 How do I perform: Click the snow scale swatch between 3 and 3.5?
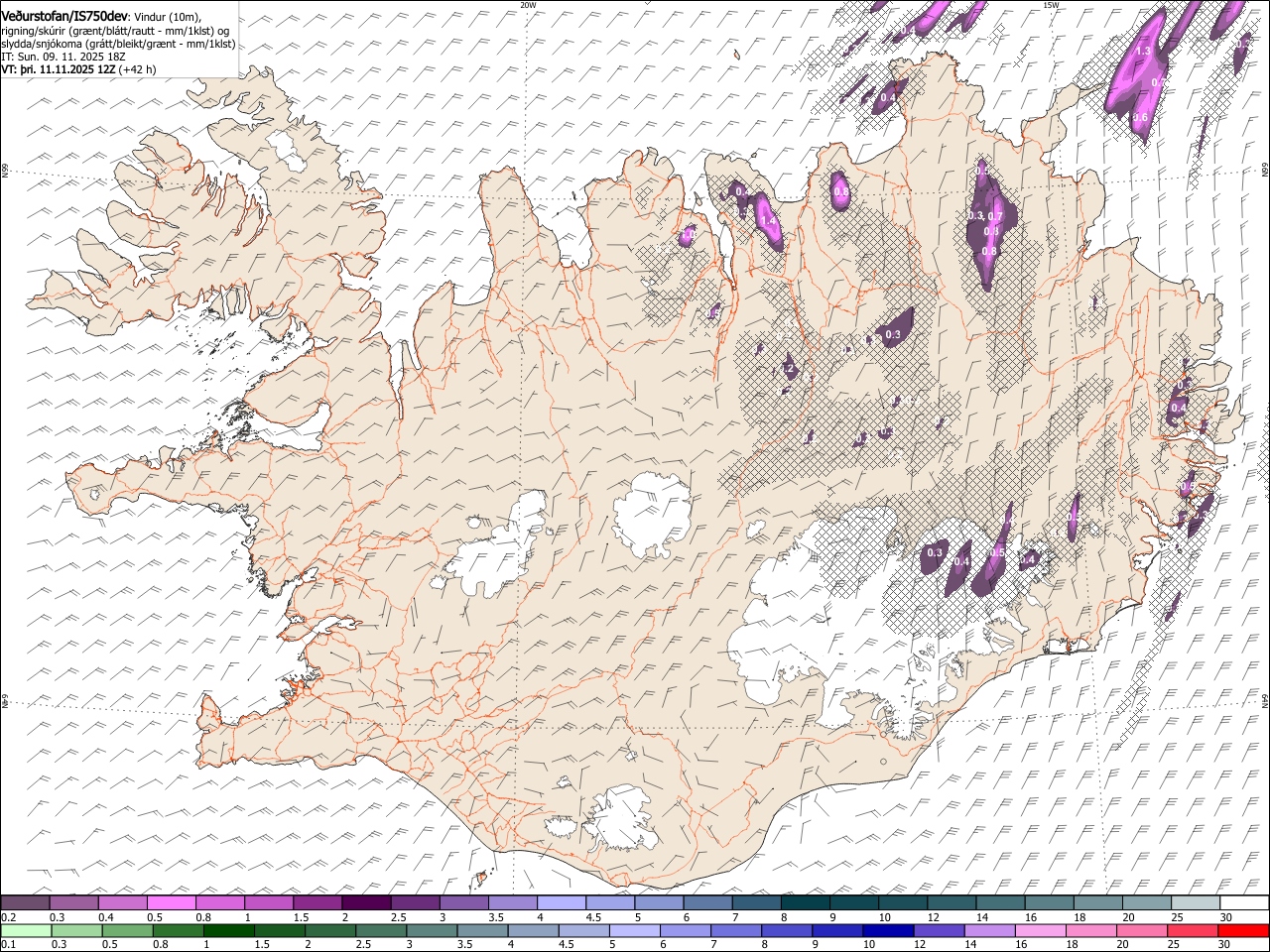point(463,902)
